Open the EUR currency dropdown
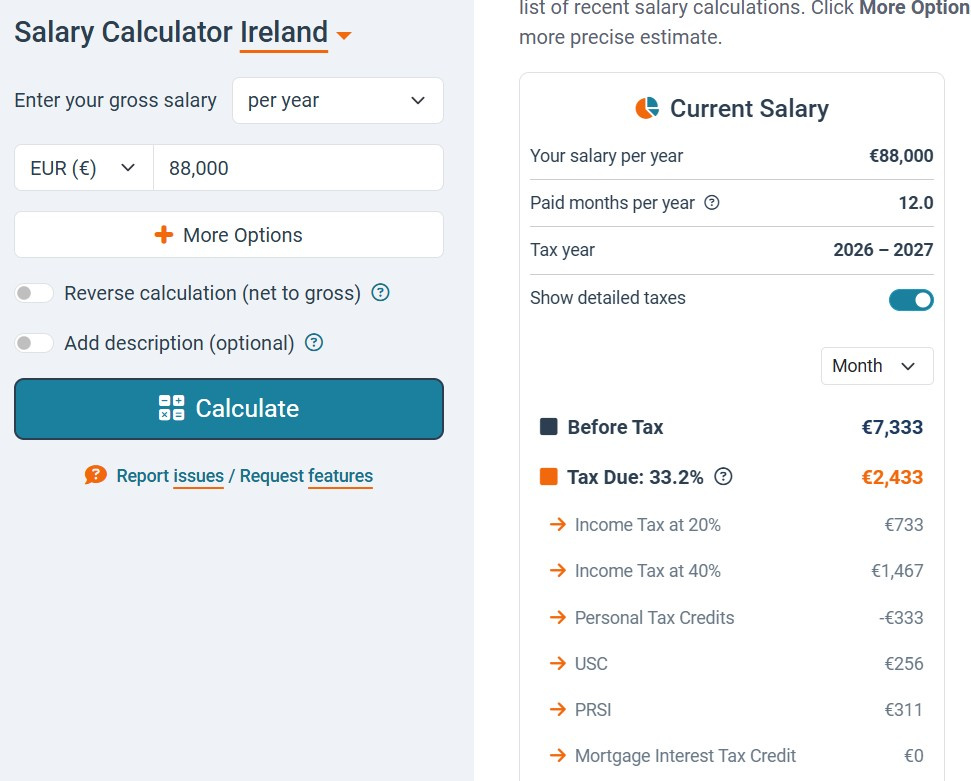The image size is (971, 781). tap(83, 168)
